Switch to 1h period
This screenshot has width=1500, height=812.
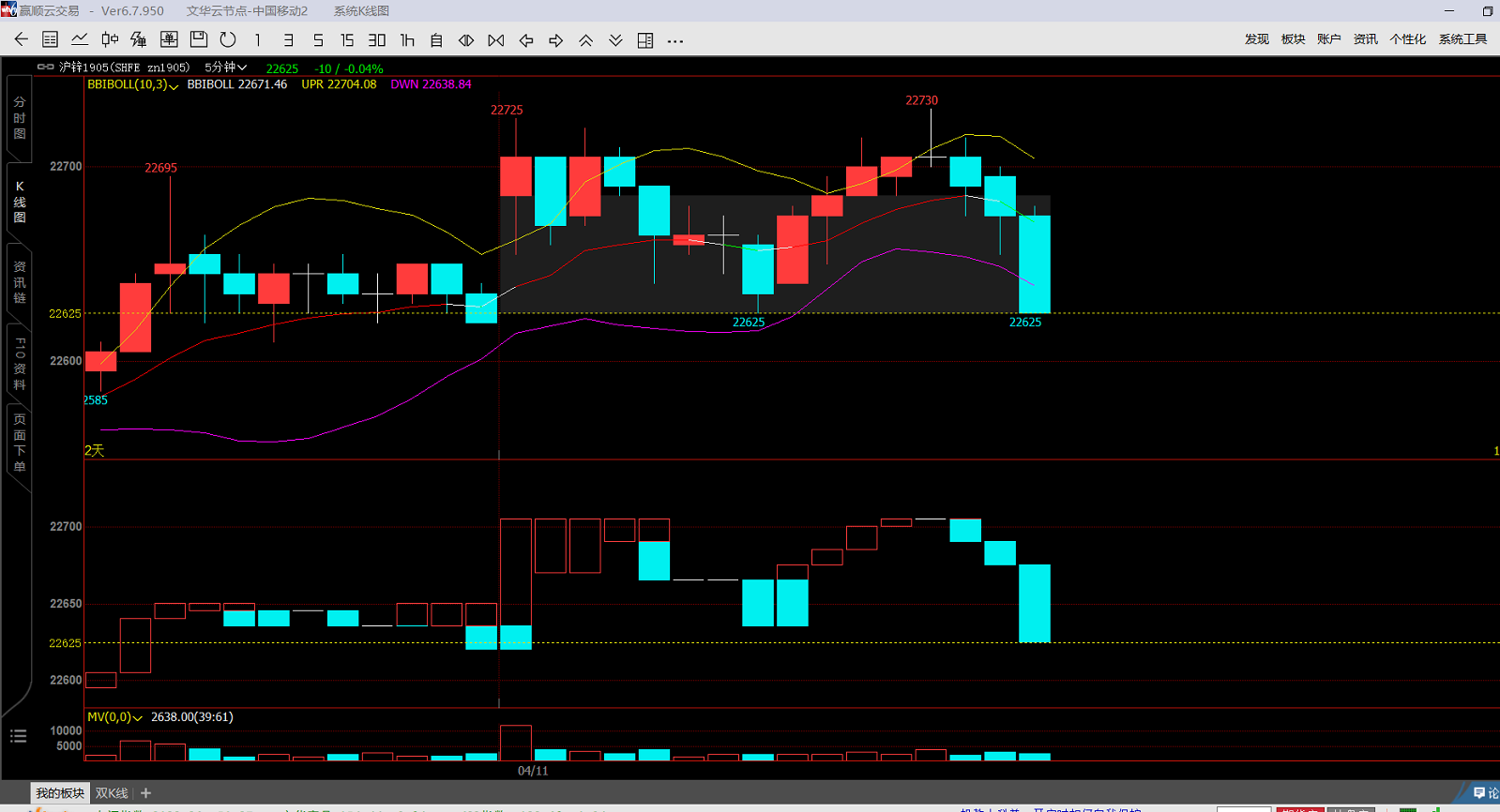click(x=407, y=40)
